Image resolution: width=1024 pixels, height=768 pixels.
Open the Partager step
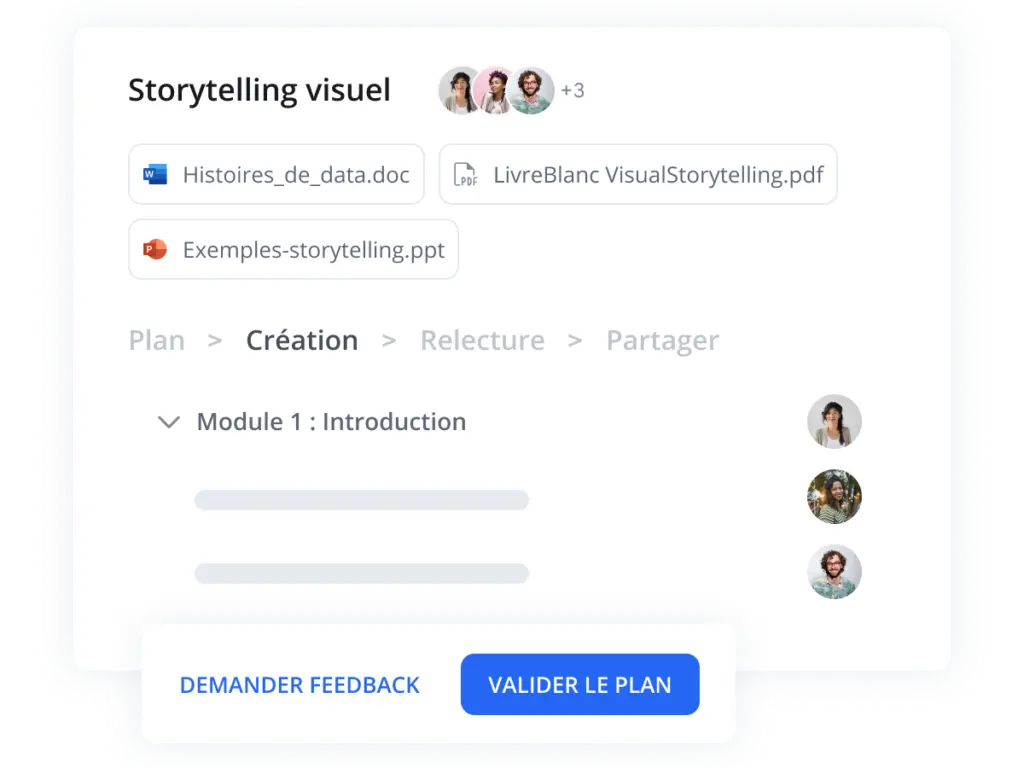[662, 340]
